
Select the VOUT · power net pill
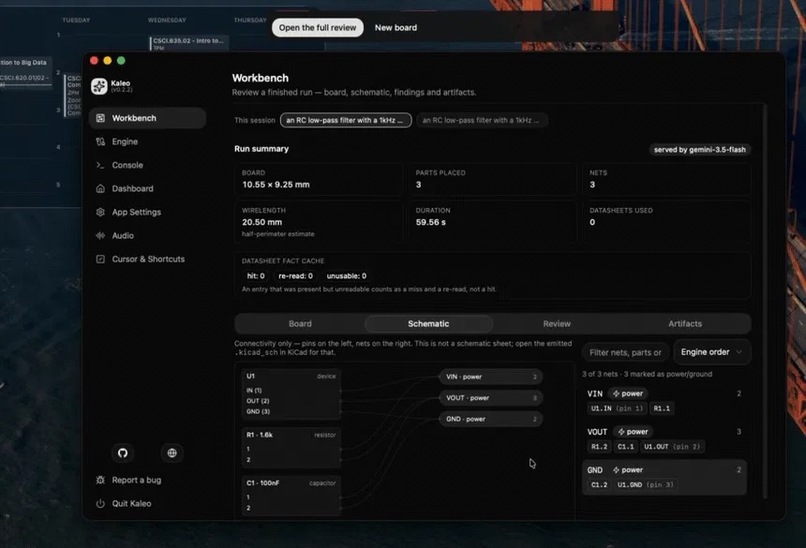491,398
